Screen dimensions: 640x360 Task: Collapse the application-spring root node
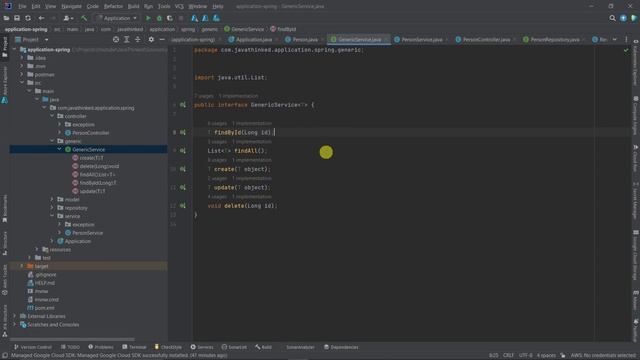point(15,49)
